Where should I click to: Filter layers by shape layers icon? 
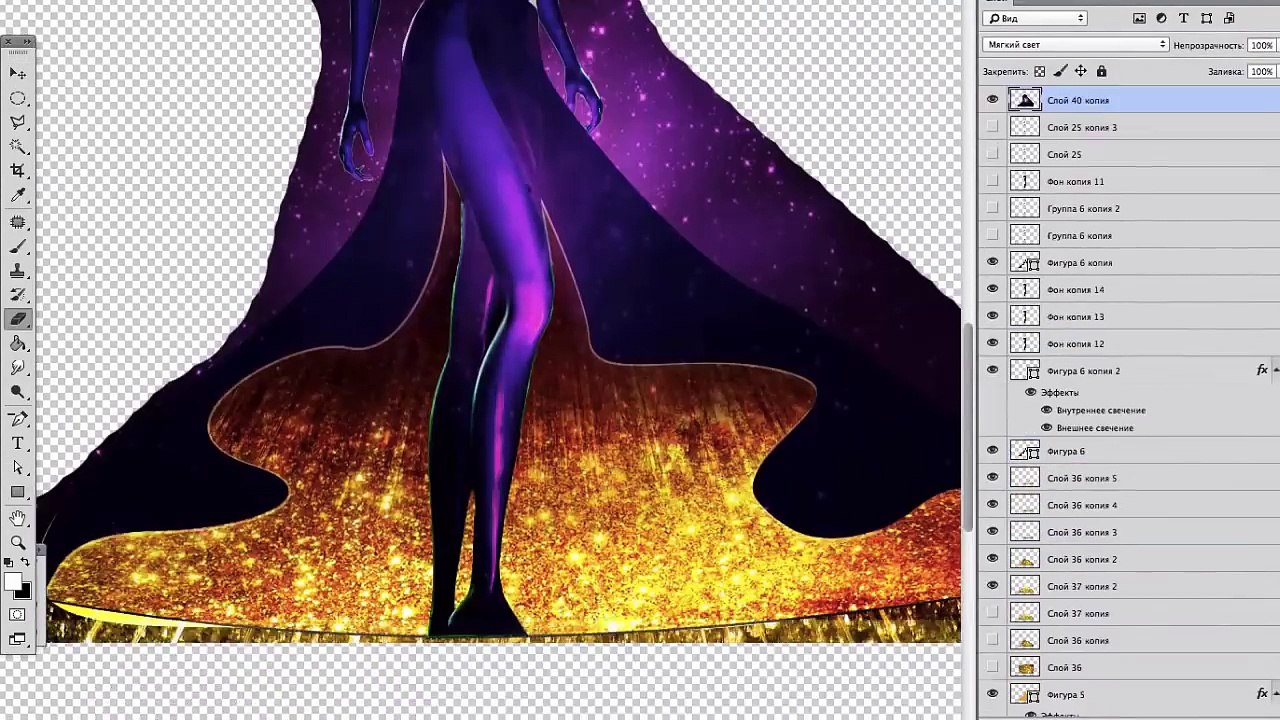(1206, 18)
